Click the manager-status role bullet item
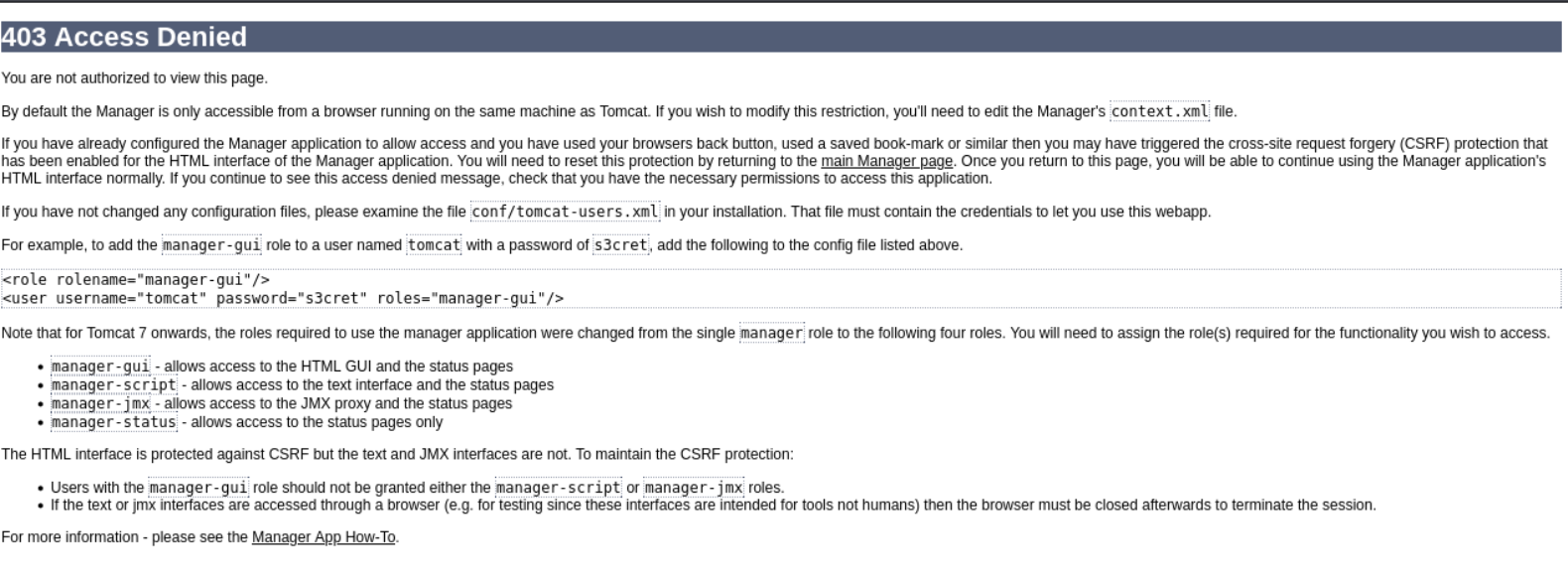This screenshot has width=1568, height=587. (x=247, y=422)
